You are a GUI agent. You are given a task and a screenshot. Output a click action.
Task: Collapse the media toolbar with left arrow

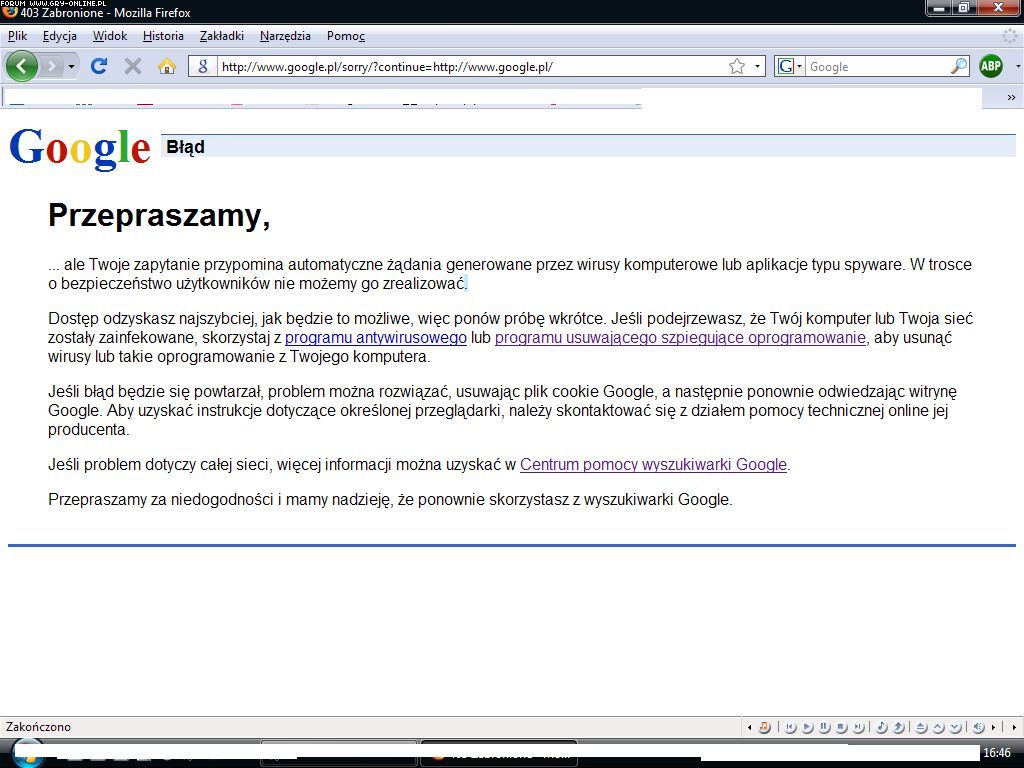749,727
